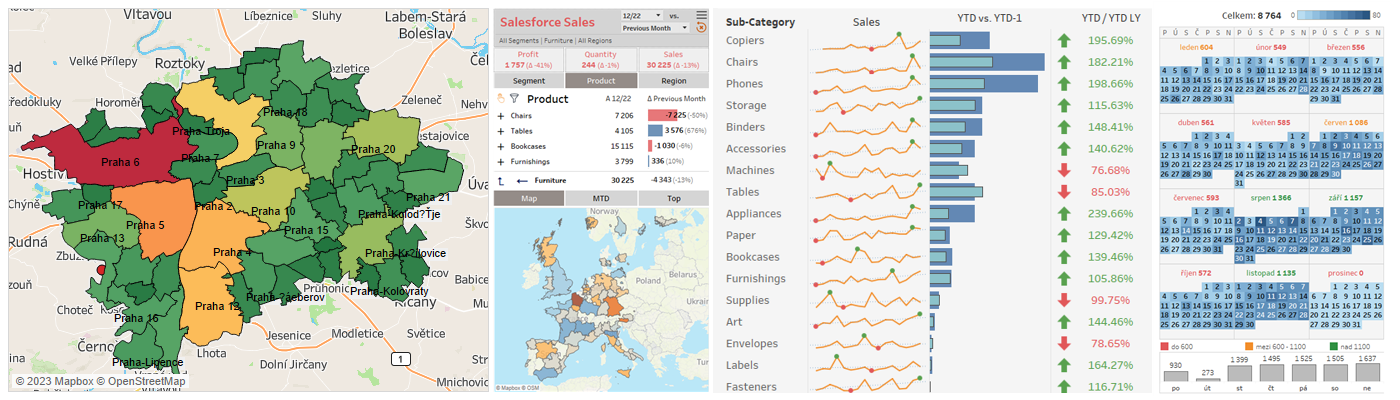Expand the Furnishings product row
The height and width of the screenshot is (400, 1400).
[500, 161]
